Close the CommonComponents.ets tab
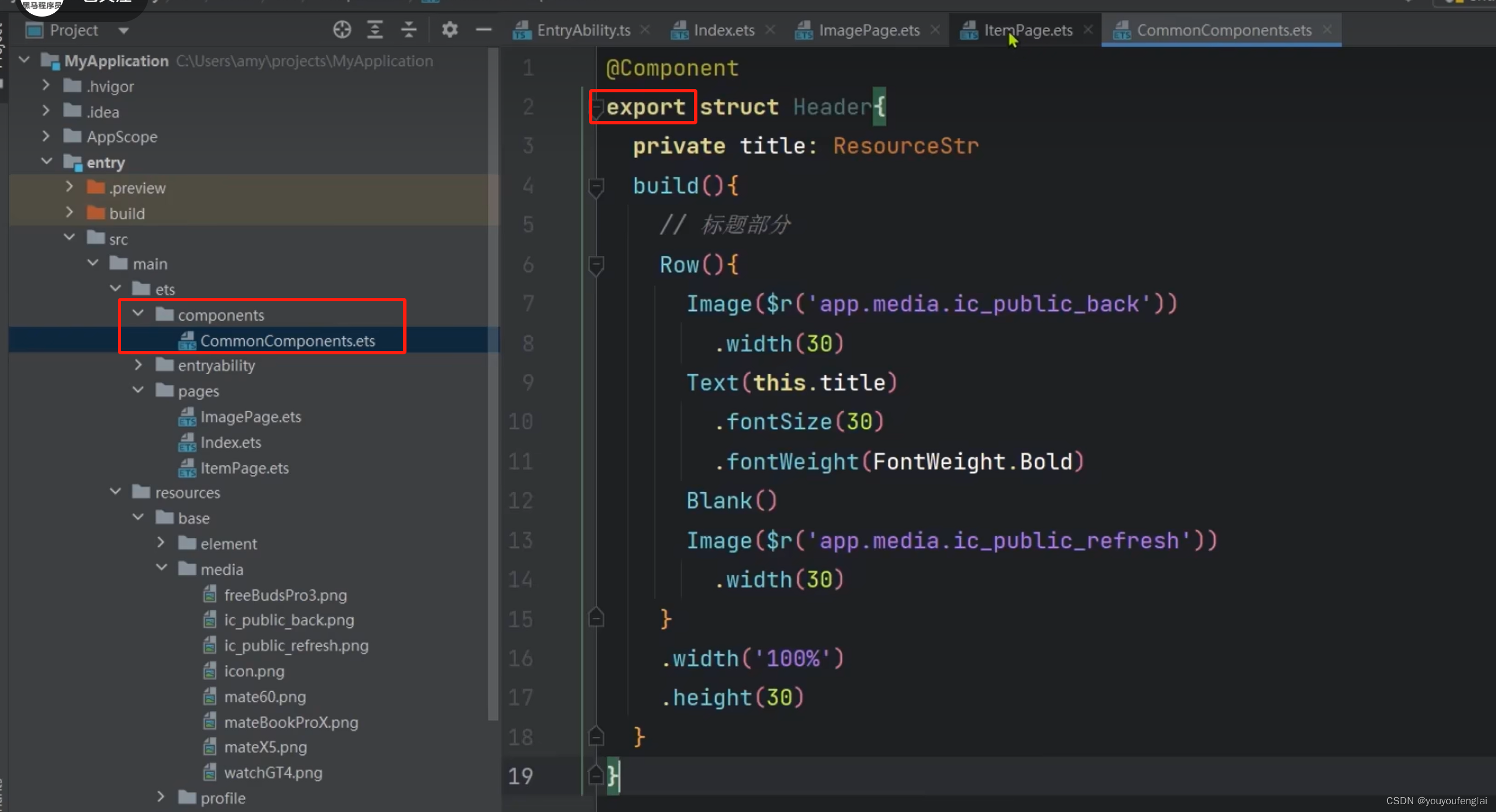Screen dimensions: 1496x812 click(x=1327, y=30)
